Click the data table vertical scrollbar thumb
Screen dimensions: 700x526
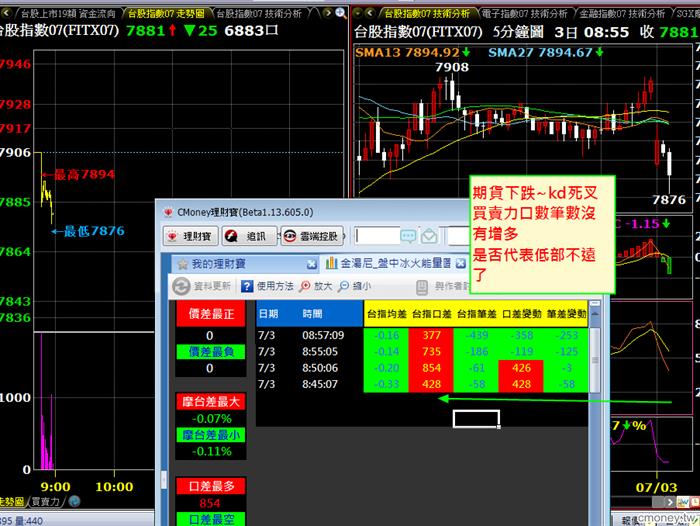click(x=595, y=360)
